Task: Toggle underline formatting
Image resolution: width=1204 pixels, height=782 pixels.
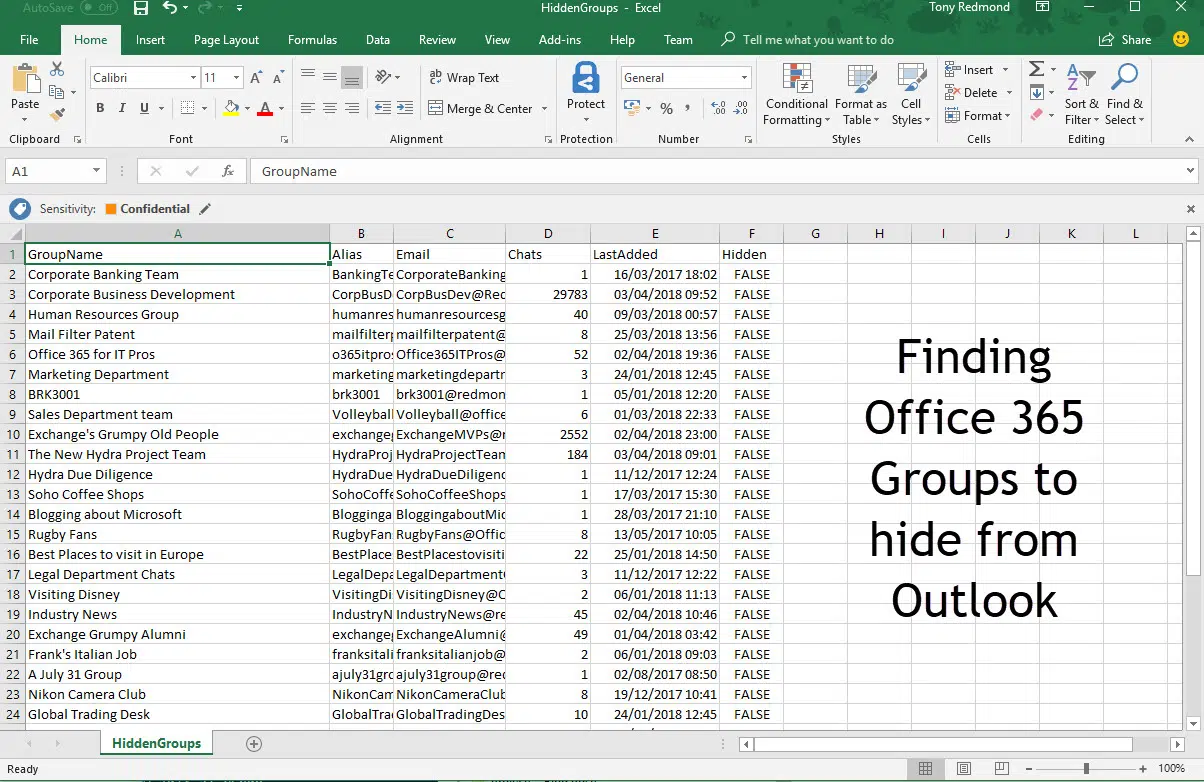Action: point(145,108)
